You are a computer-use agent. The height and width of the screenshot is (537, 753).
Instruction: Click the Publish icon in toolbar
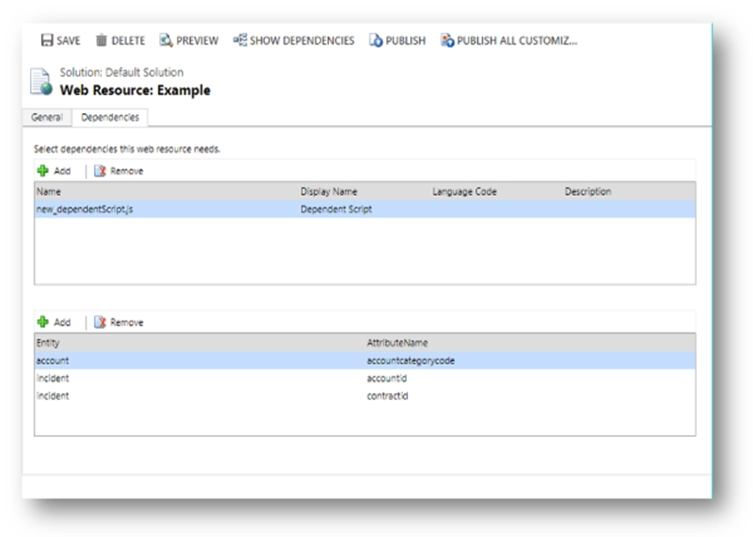click(x=376, y=41)
